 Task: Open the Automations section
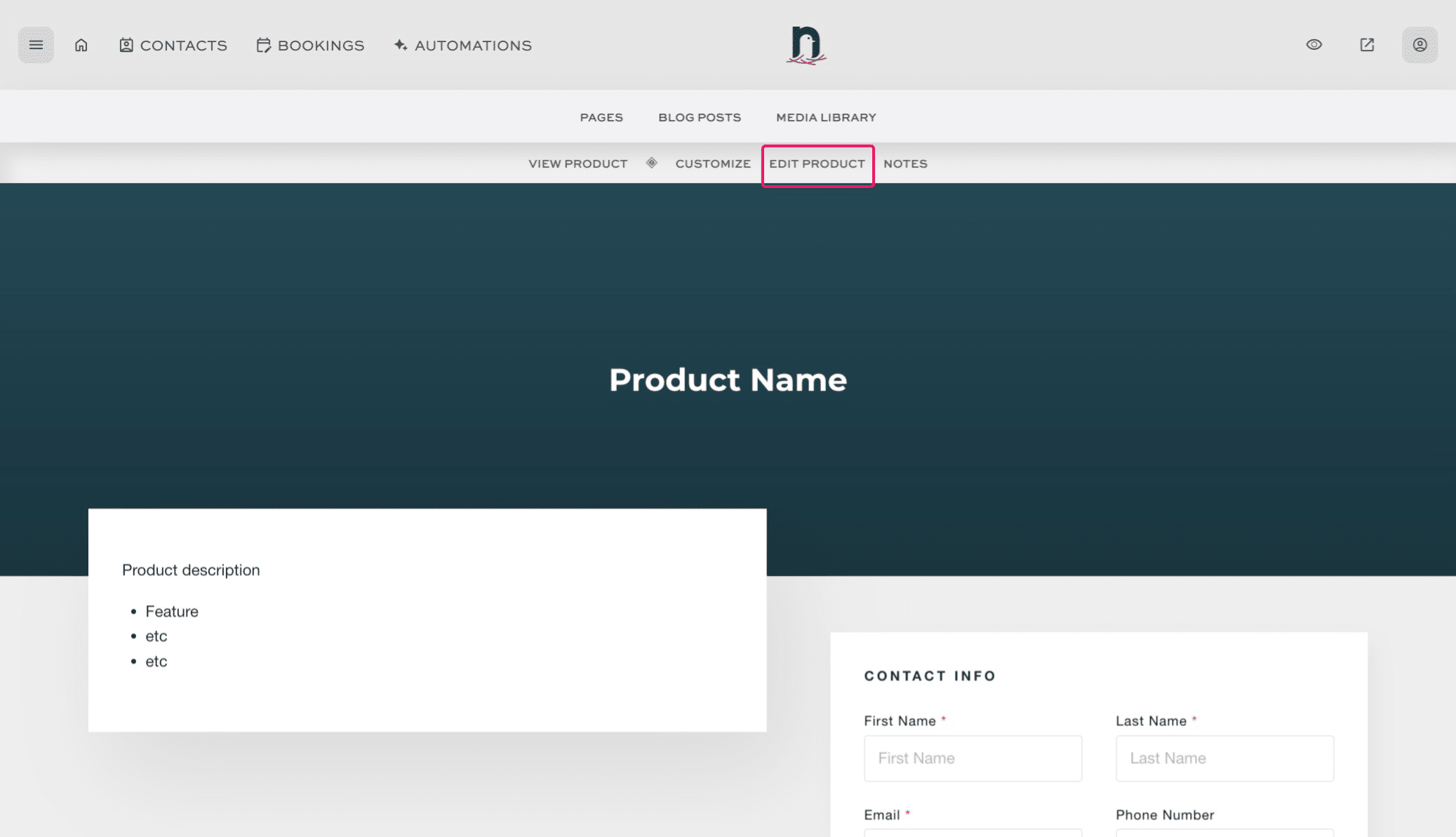point(462,45)
